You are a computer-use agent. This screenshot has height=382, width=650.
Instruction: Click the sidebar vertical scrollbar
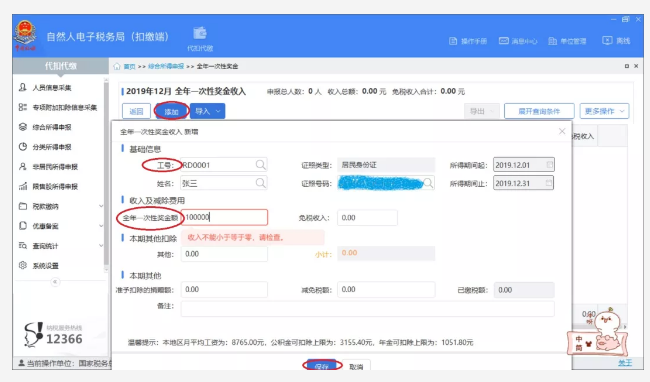(106, 174)
